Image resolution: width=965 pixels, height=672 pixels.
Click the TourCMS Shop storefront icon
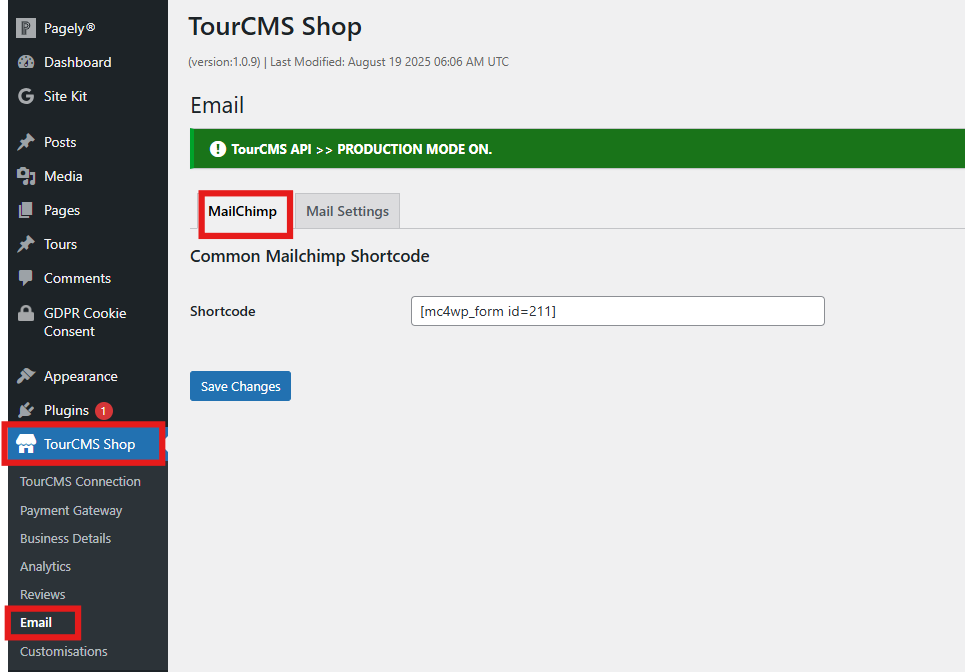[26, 444]
